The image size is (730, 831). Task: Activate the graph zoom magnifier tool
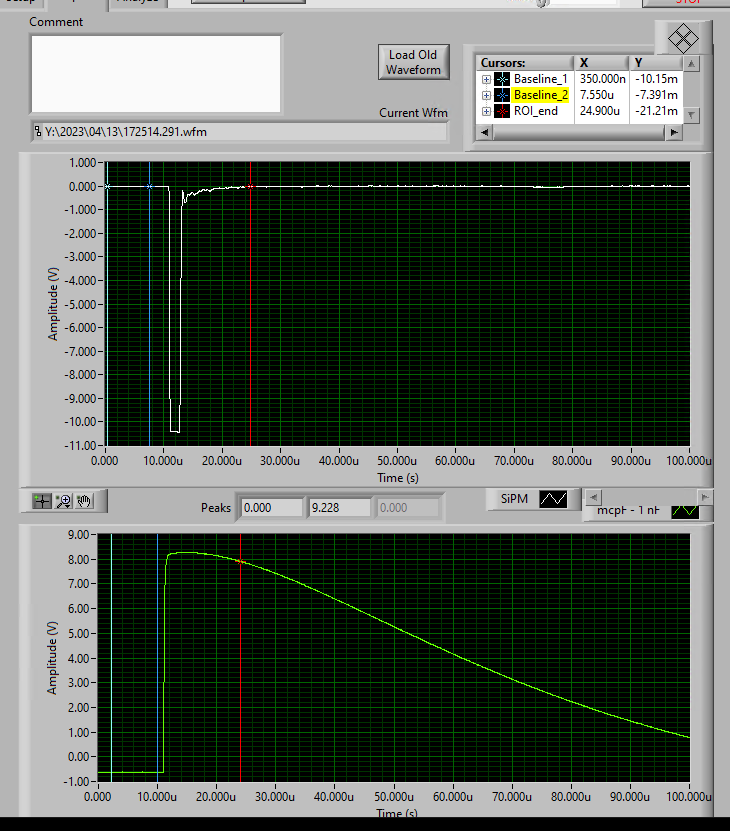pos(64,502)
